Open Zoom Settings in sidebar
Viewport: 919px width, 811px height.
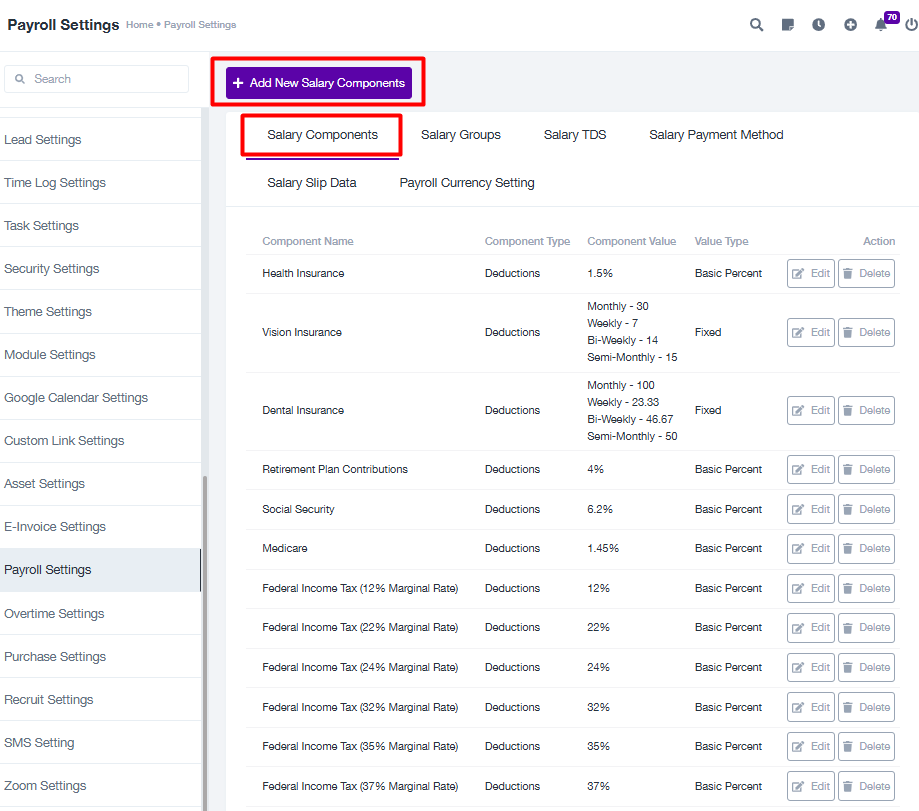pyautogui.click(x=100, y=786)
